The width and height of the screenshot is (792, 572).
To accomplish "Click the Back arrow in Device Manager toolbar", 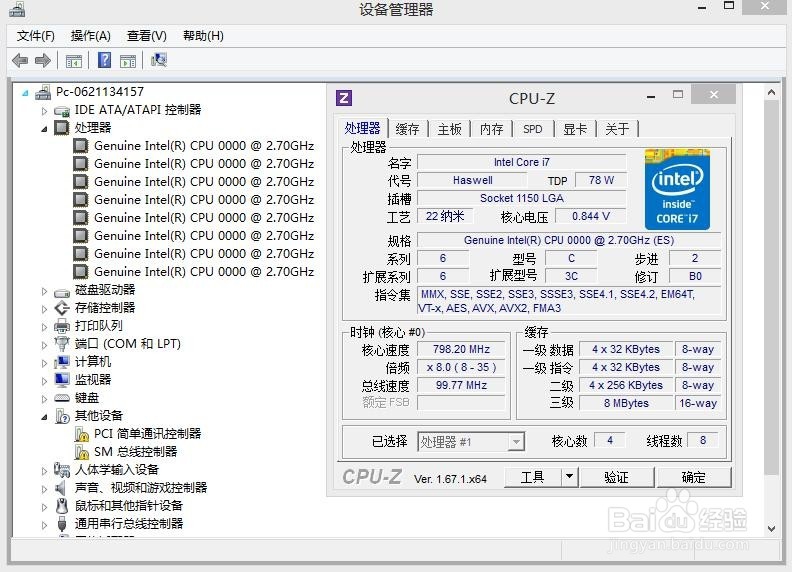I will click(x=20, y=61).
